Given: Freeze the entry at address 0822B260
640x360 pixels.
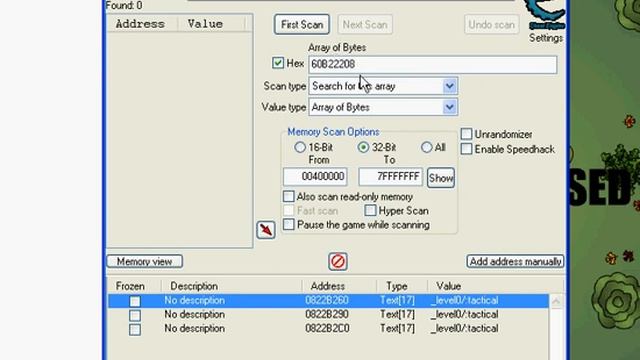Looking at the screenshot, I should tap(135, 301).
